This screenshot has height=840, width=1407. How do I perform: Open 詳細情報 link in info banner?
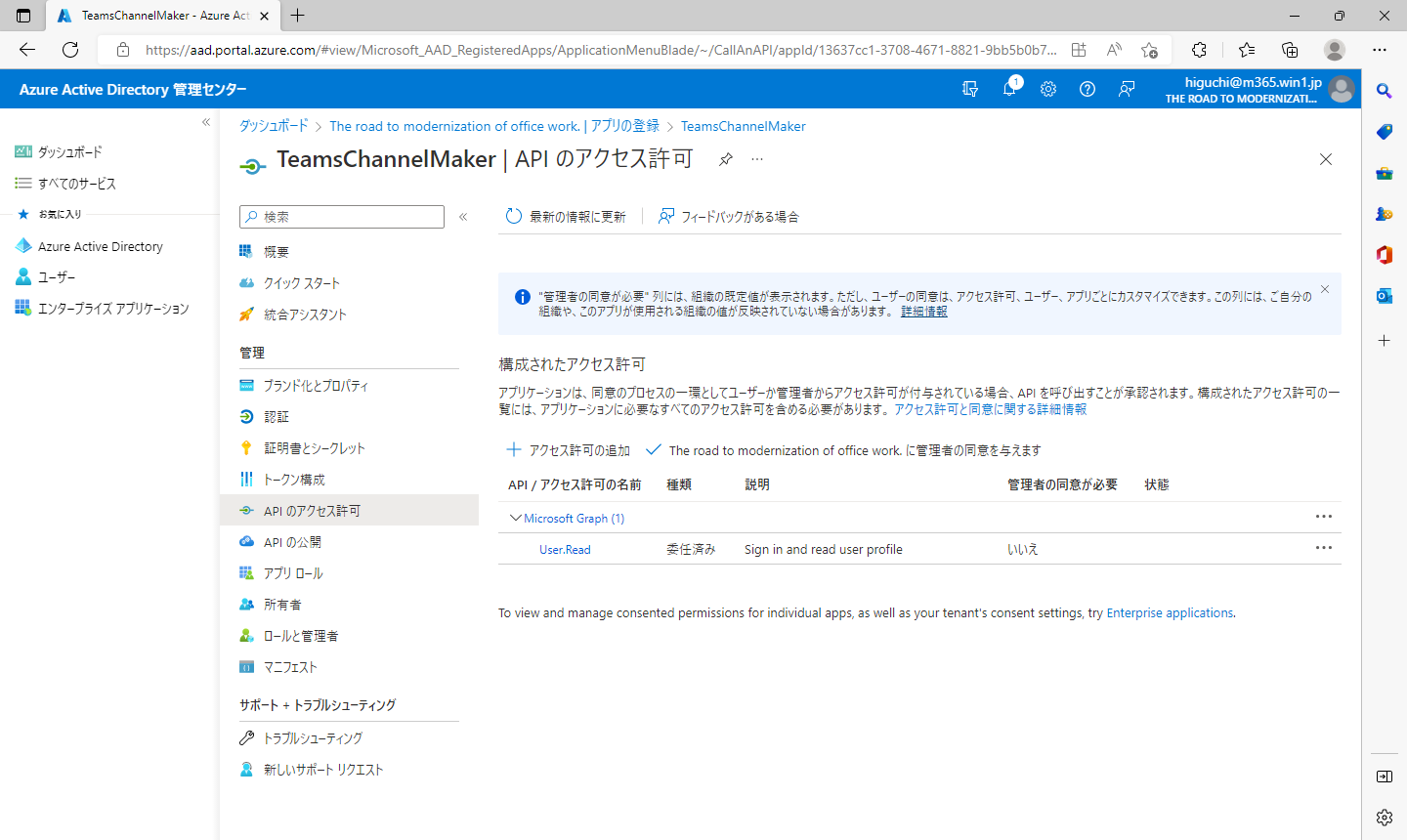pyautogui.click(x=924, y=312)
